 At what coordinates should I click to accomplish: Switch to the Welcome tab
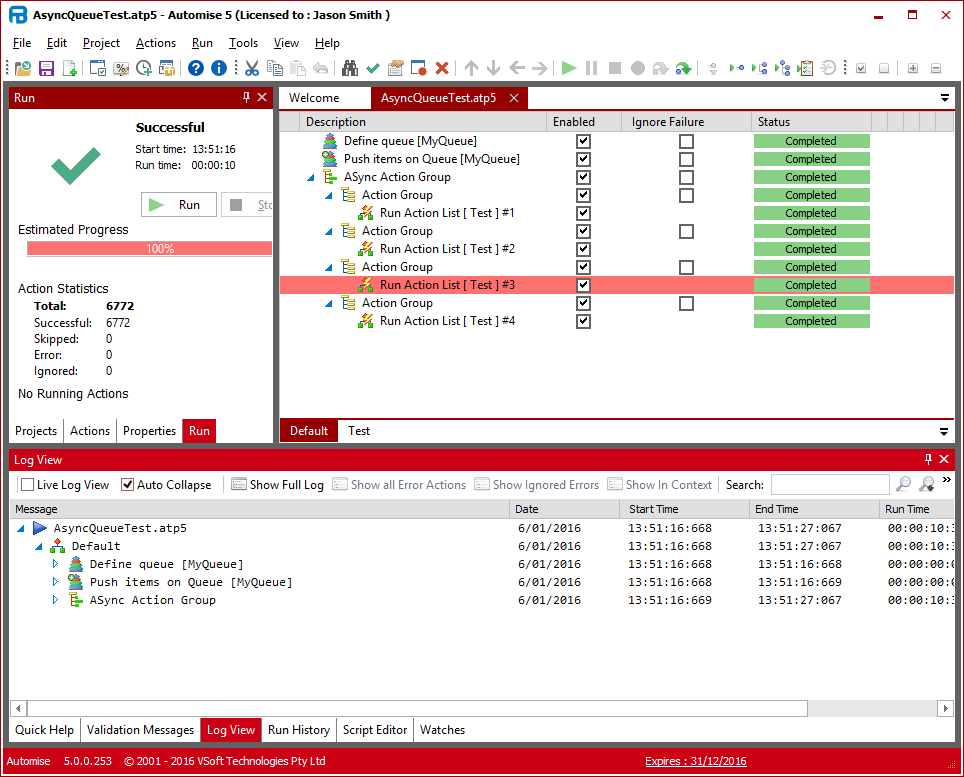click(314, 98)
